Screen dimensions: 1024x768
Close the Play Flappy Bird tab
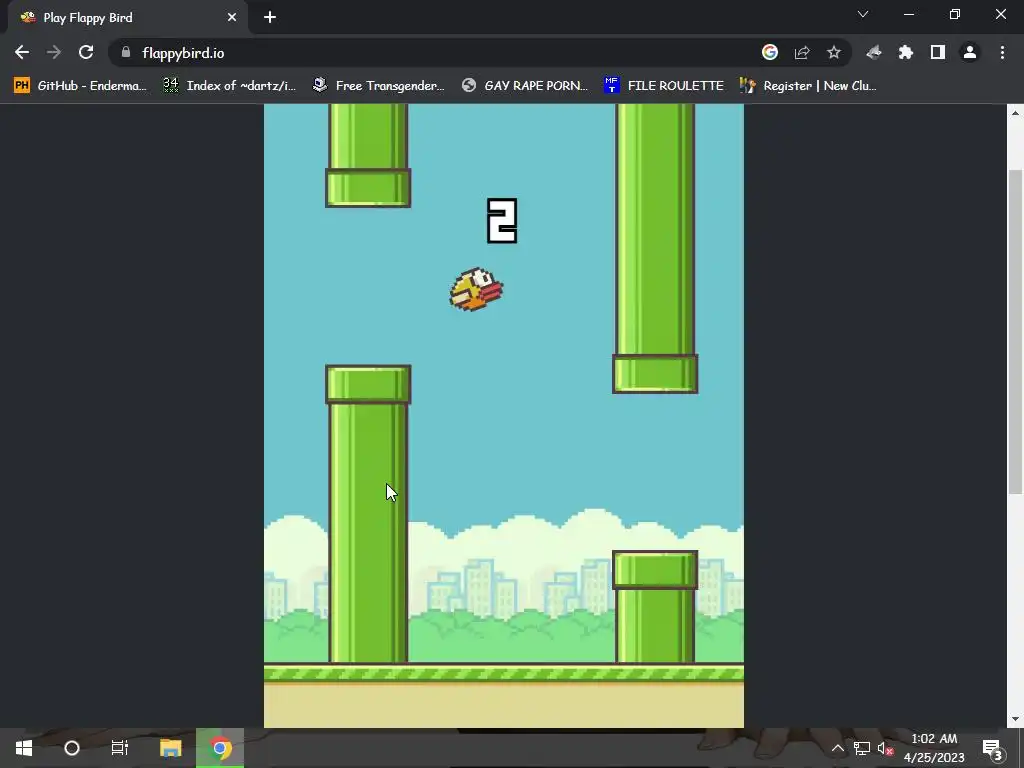coord(232,18)
